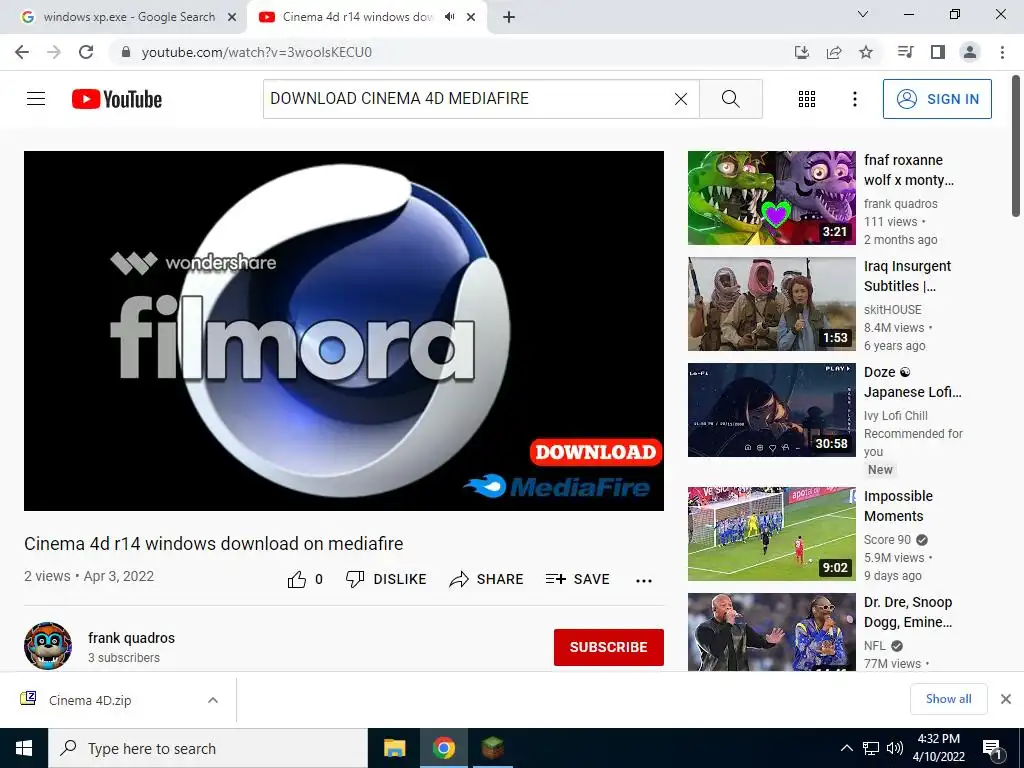1024x768 pixels.
Task: Open a new browser tab
Action: pyautogui.click(x=509, y=18)
